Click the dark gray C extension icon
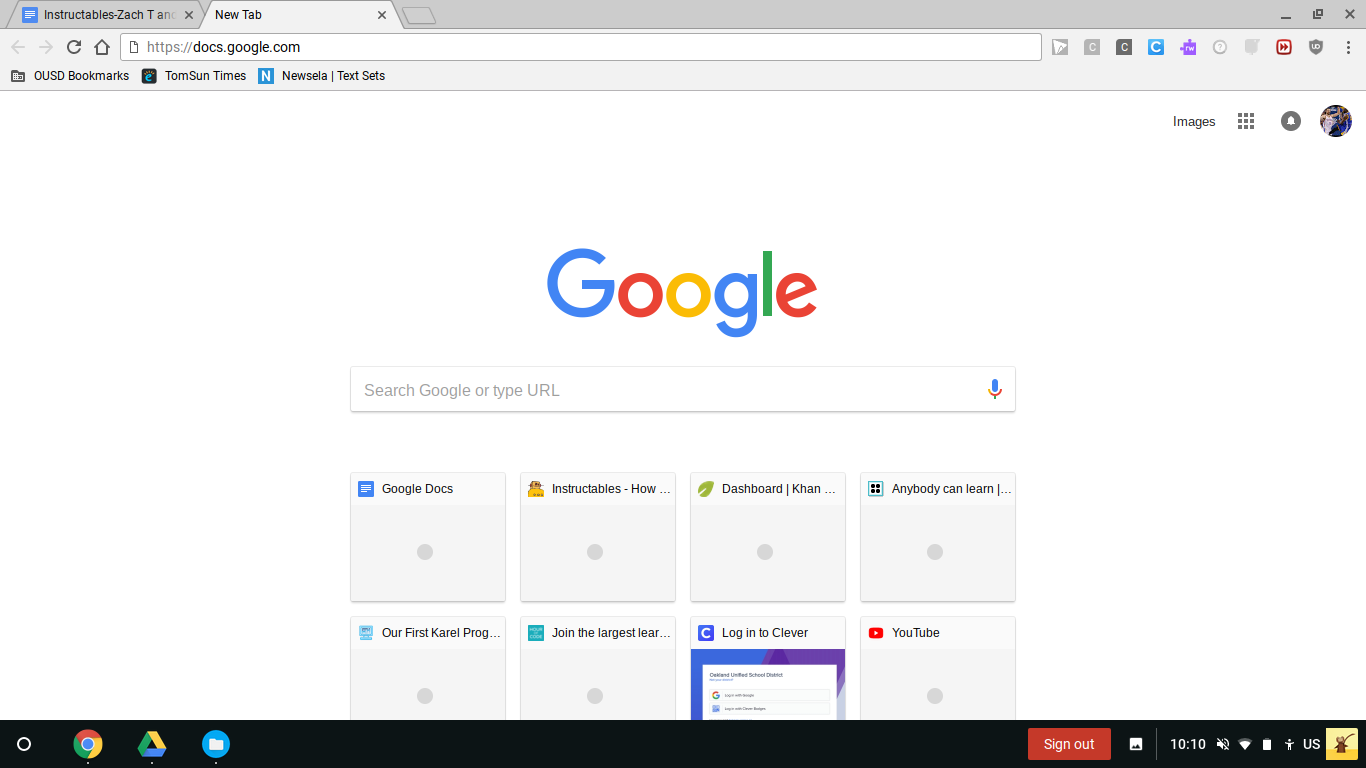This screenshot has height=768, width=1366. click(1124, 47)
